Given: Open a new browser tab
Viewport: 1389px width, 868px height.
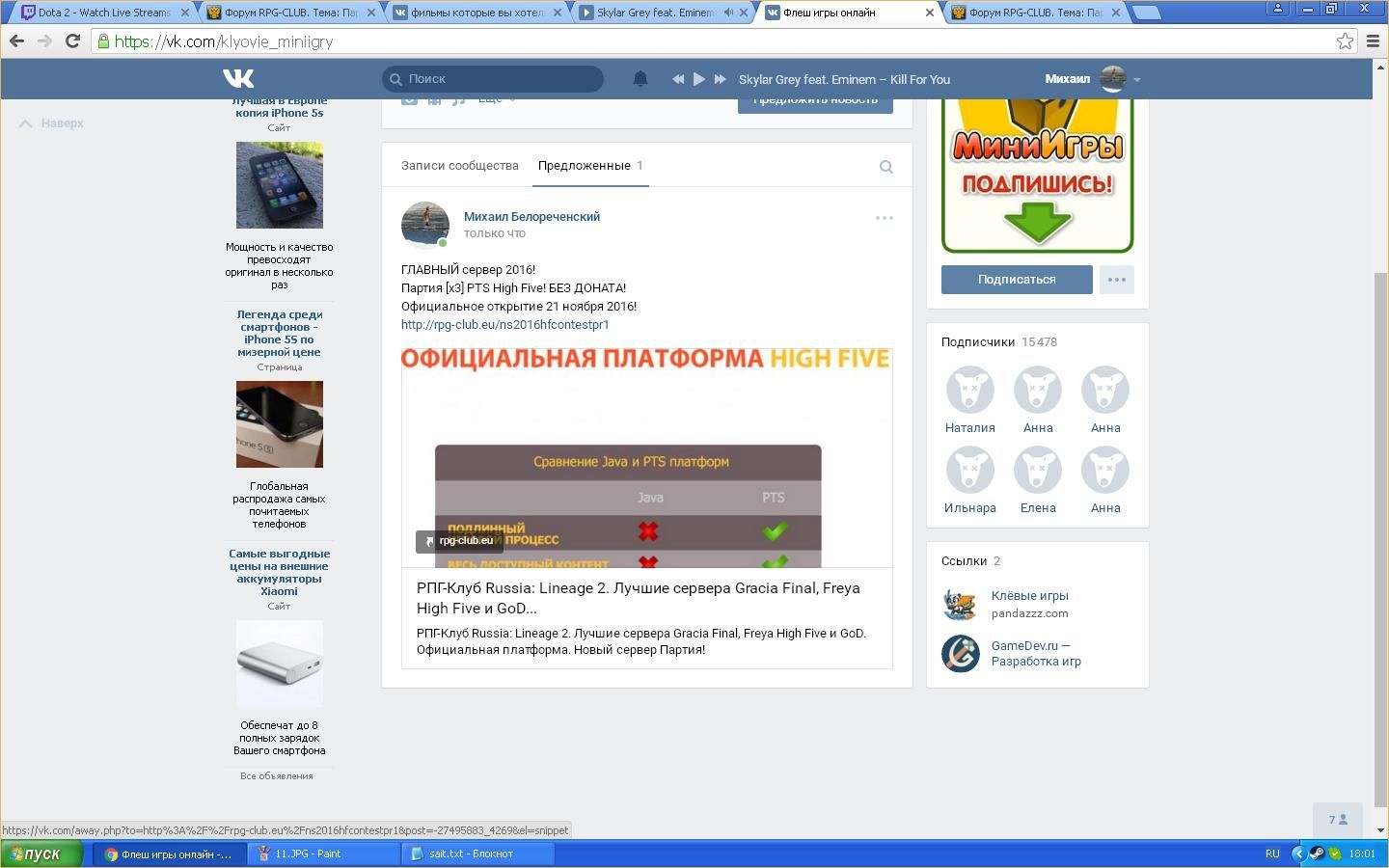Looking at the screenshot, I should click(x=1146, y=13).
